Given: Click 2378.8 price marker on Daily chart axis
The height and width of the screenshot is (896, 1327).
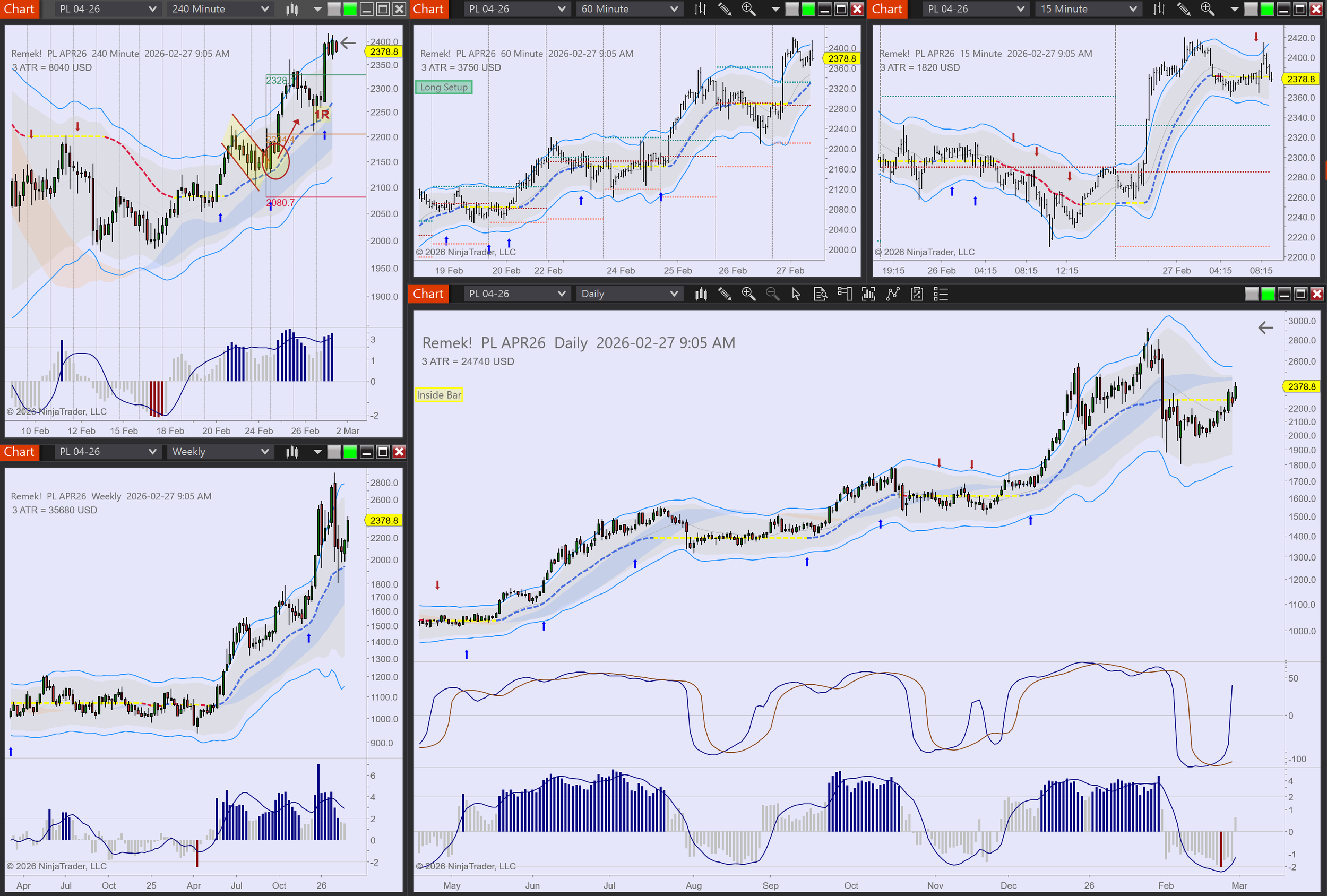Looking at the screenshot, I should [x=1302, y=386].
